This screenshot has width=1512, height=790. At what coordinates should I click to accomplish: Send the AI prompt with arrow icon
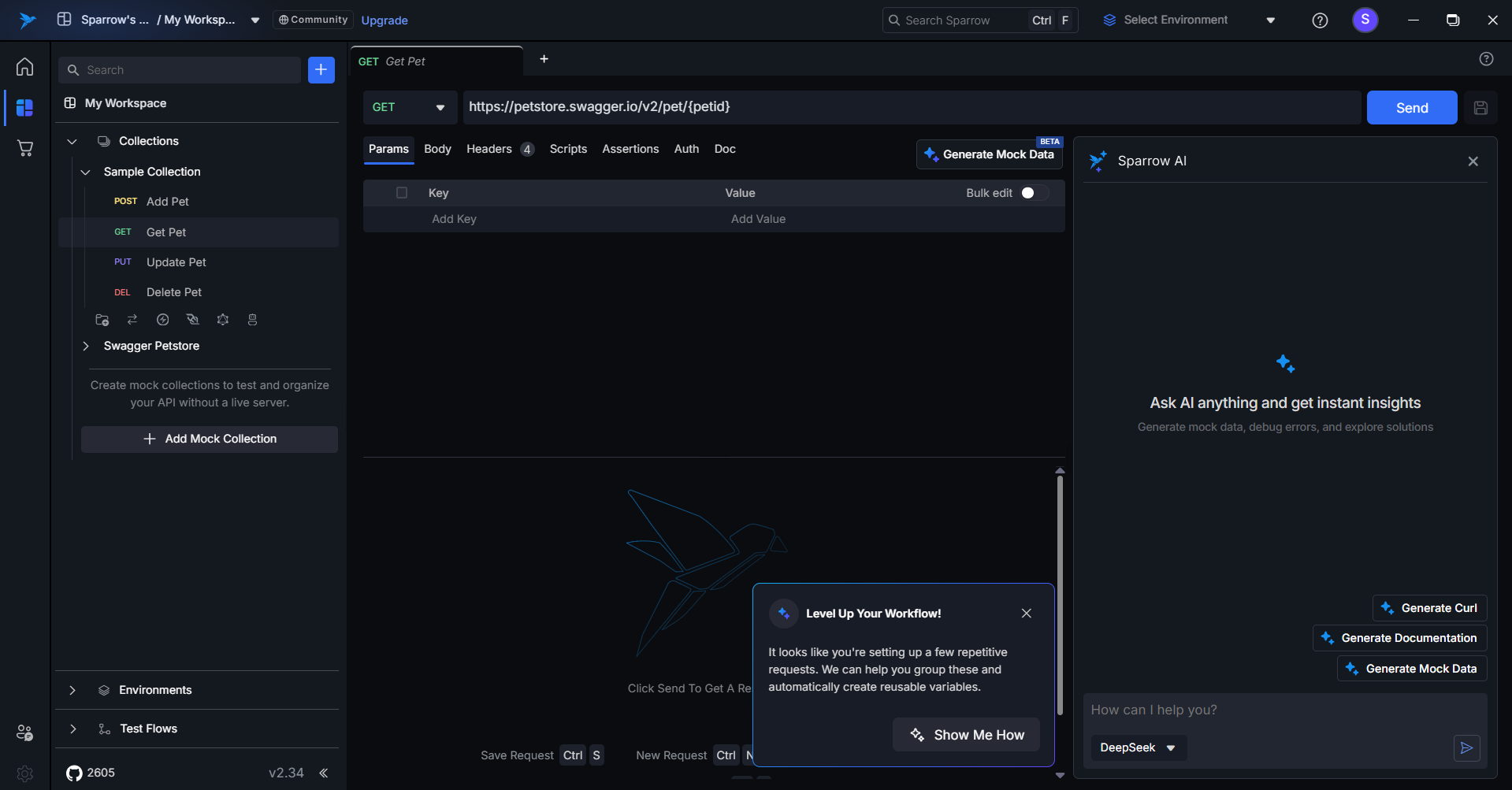(x=1466, y=747)
